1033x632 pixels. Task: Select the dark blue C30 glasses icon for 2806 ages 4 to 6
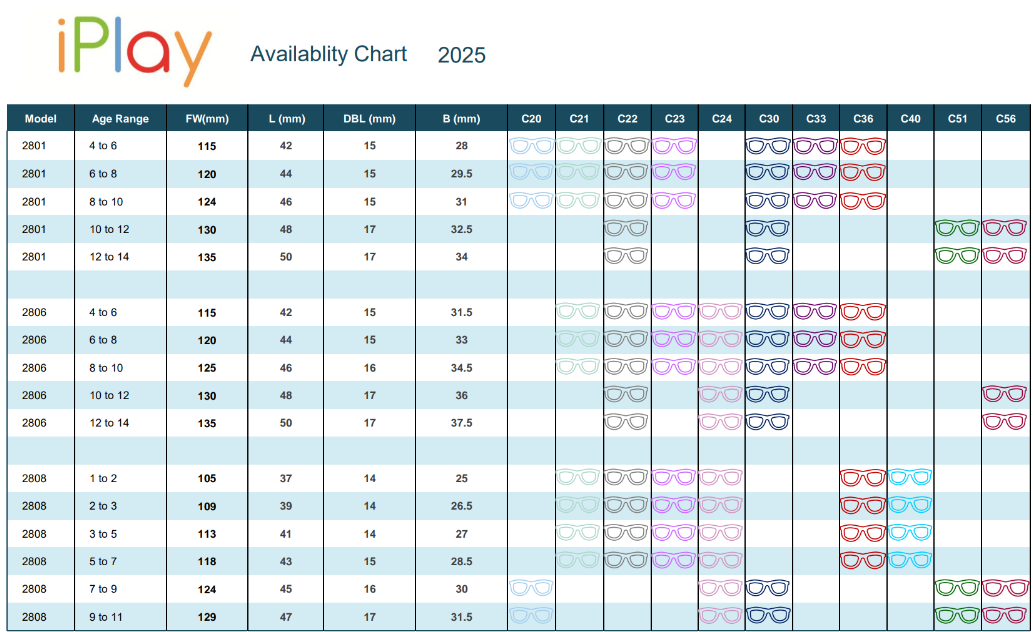769,312
